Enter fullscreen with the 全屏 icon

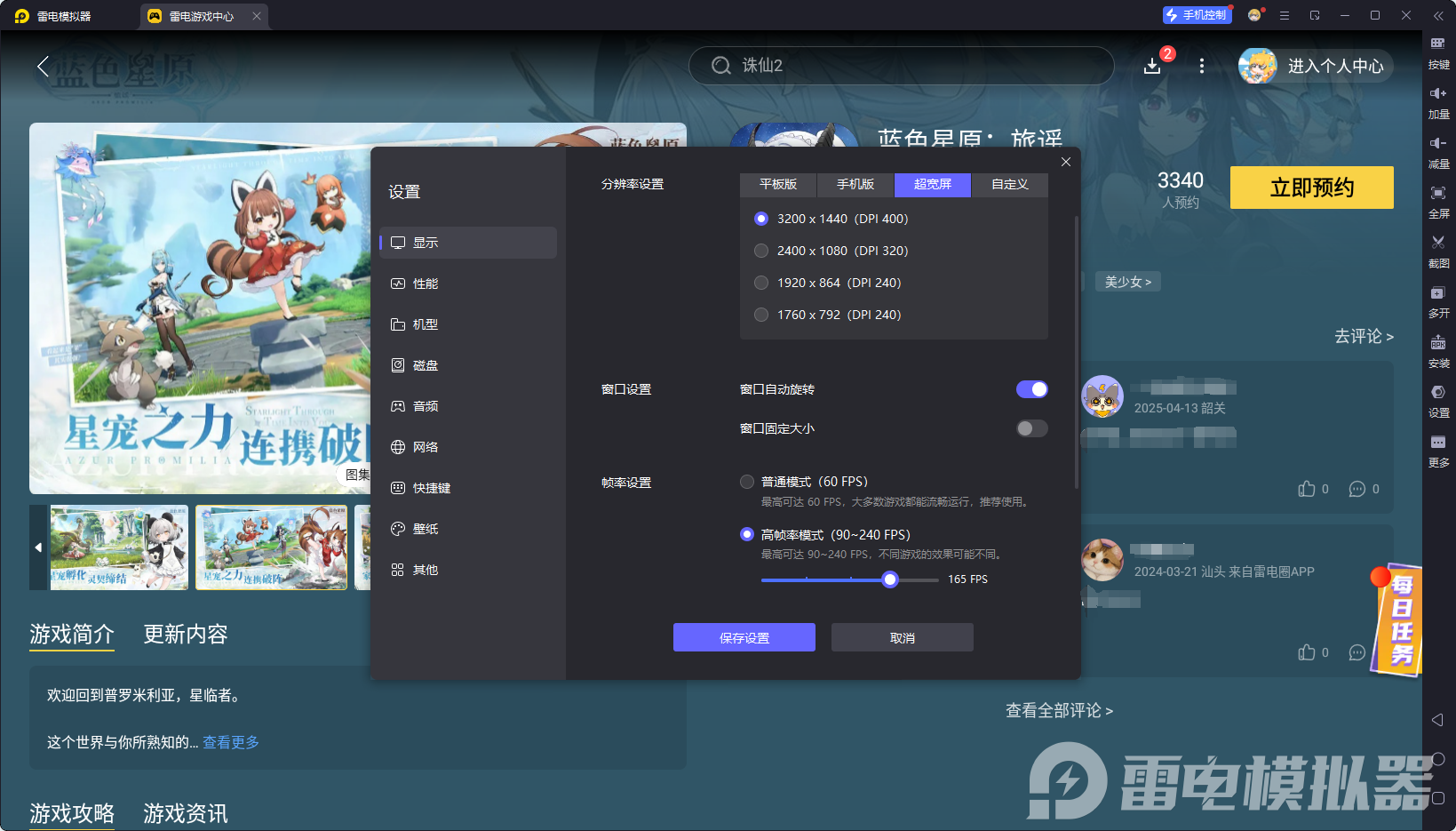1438,193
